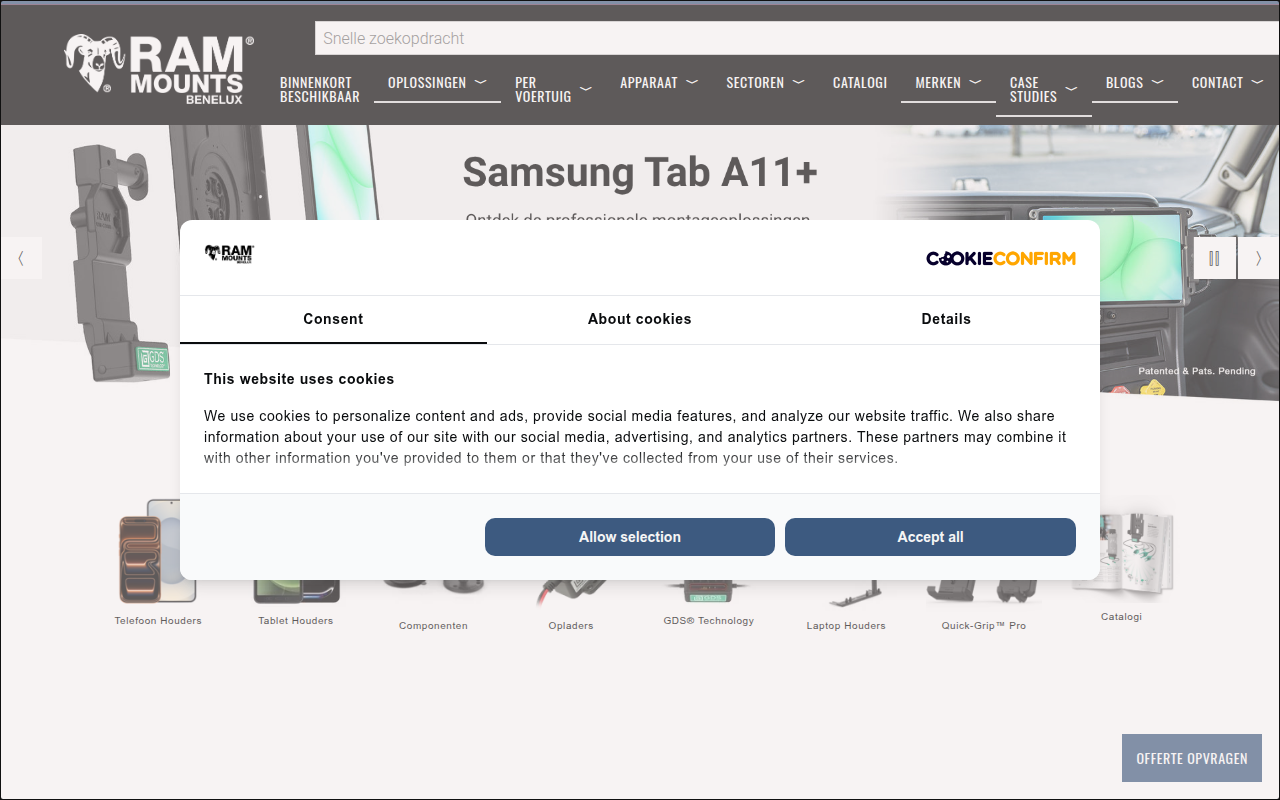Switch to the About cookies tab
Screen dimensions: 1280x800
coord(639,319)
